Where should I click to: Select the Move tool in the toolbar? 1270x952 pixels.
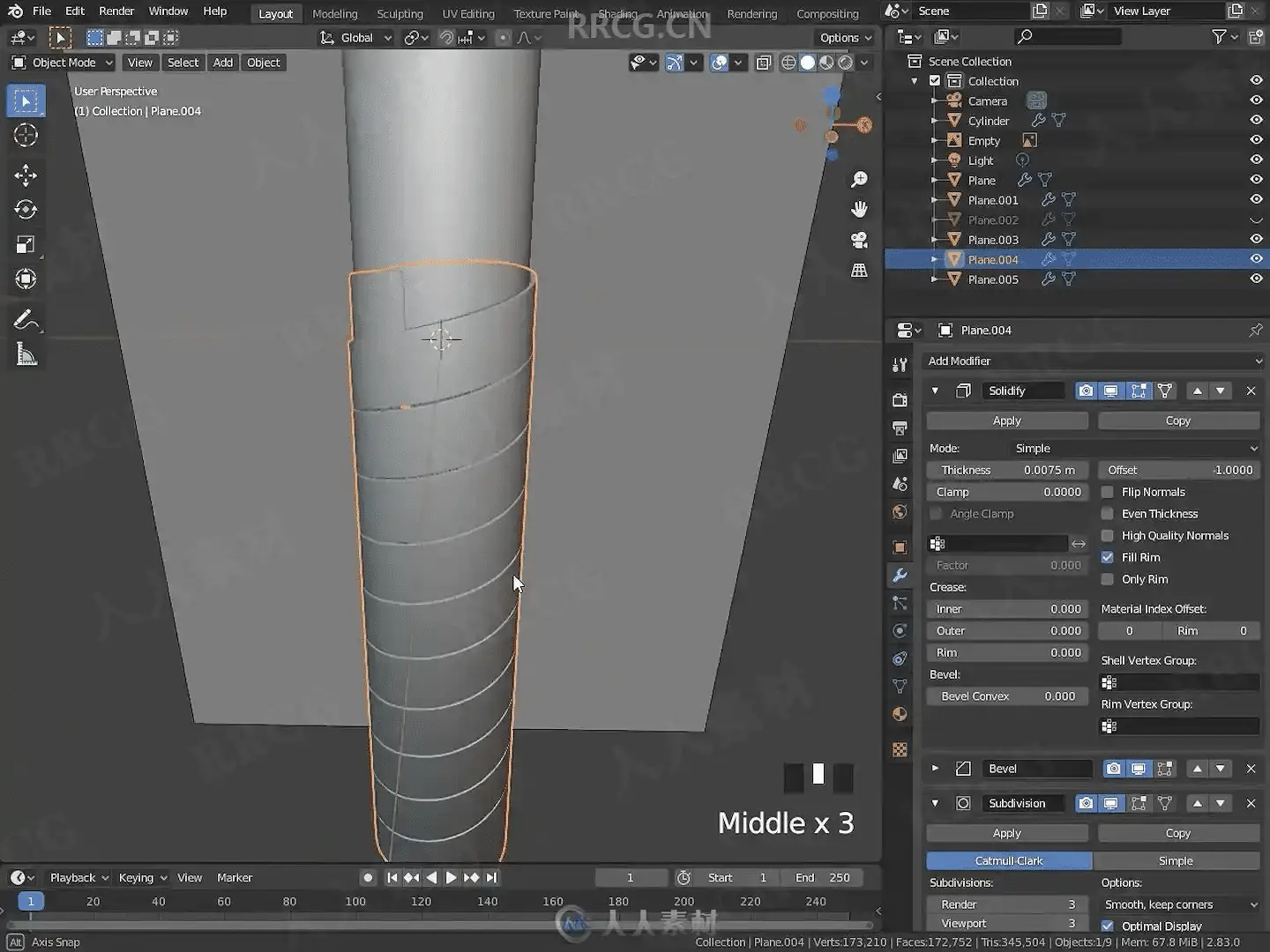tap(26, 175)
